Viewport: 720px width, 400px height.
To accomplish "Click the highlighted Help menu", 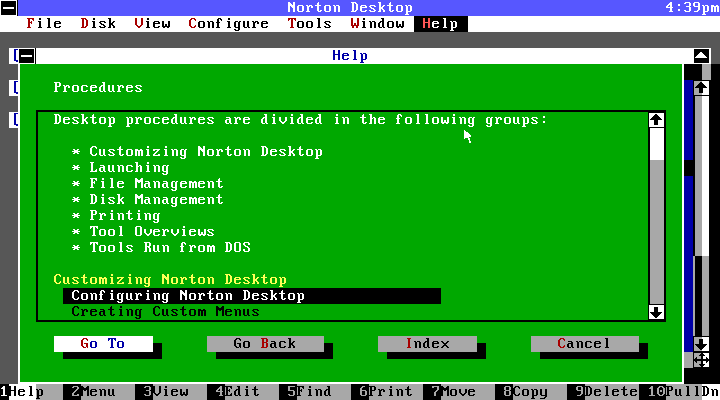I will [x=440, y=23].
